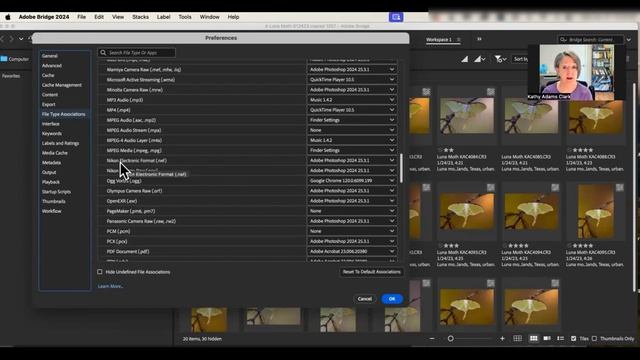Click the Sort by button

pos(520,59)
